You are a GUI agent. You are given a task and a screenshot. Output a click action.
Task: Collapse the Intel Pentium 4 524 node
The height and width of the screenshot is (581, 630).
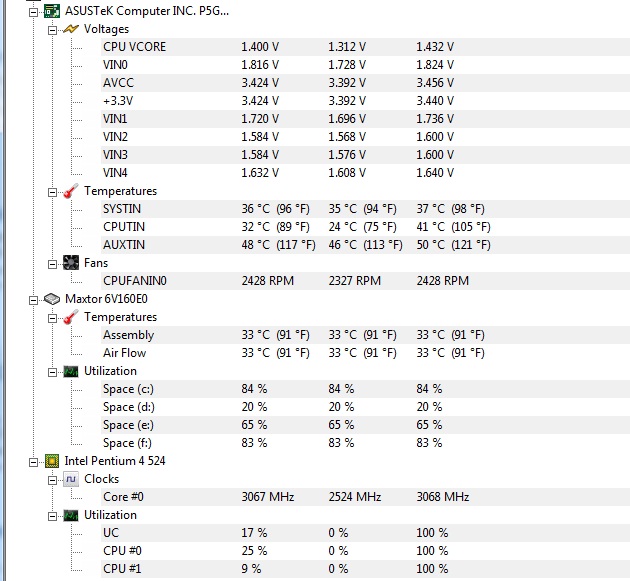[x=34, y=461]
